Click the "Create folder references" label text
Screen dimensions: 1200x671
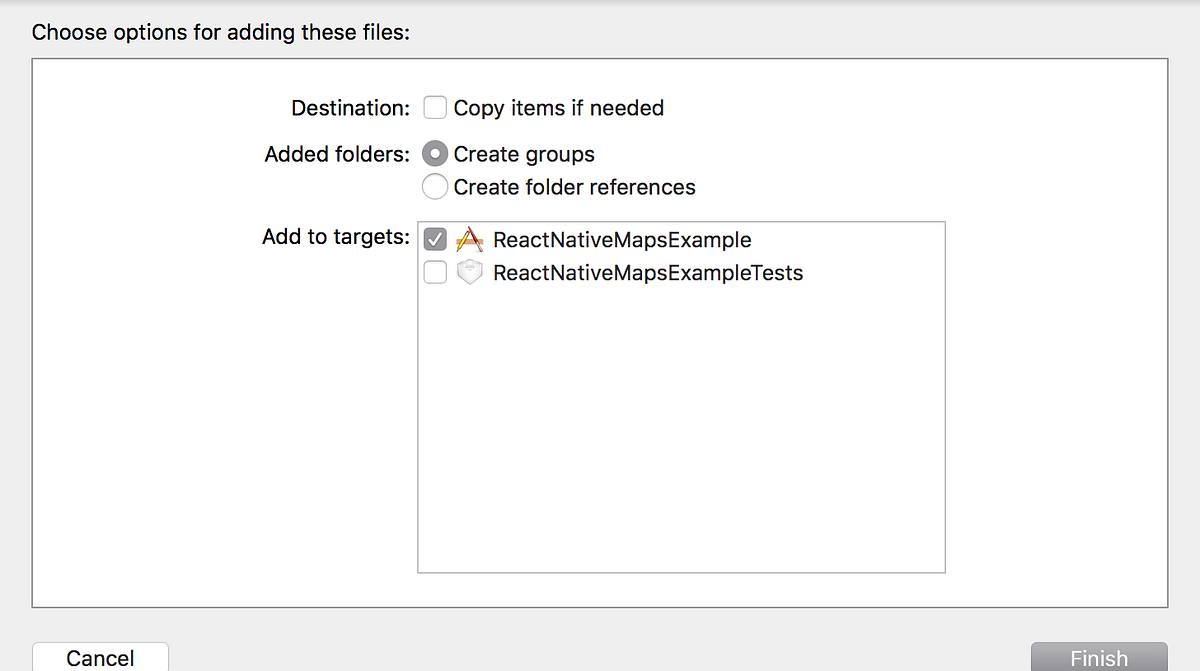(574, 187)
